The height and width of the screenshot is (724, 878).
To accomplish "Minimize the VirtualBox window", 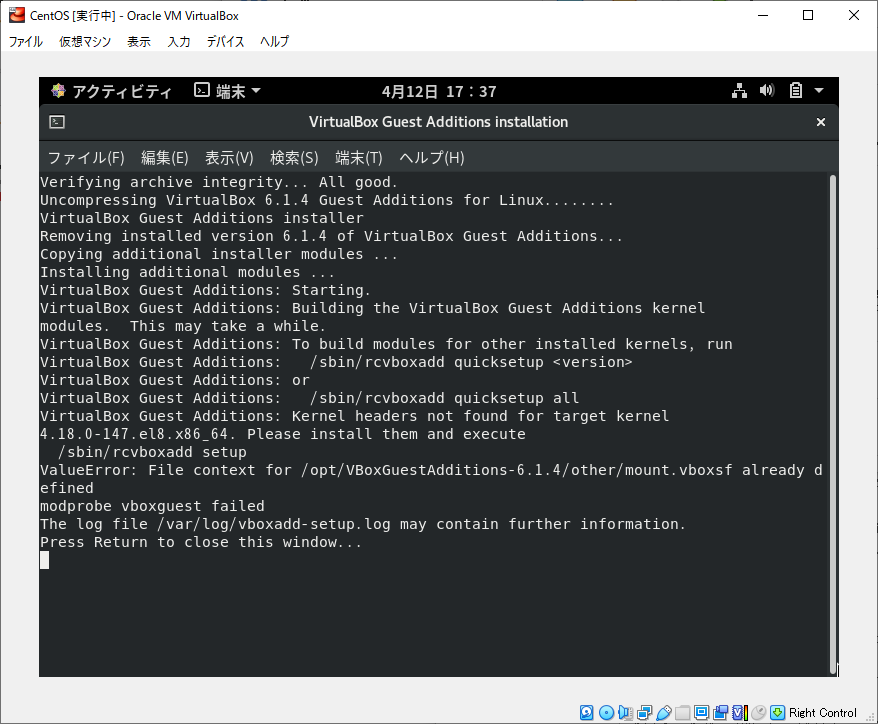I will click(x=763, y=15).
